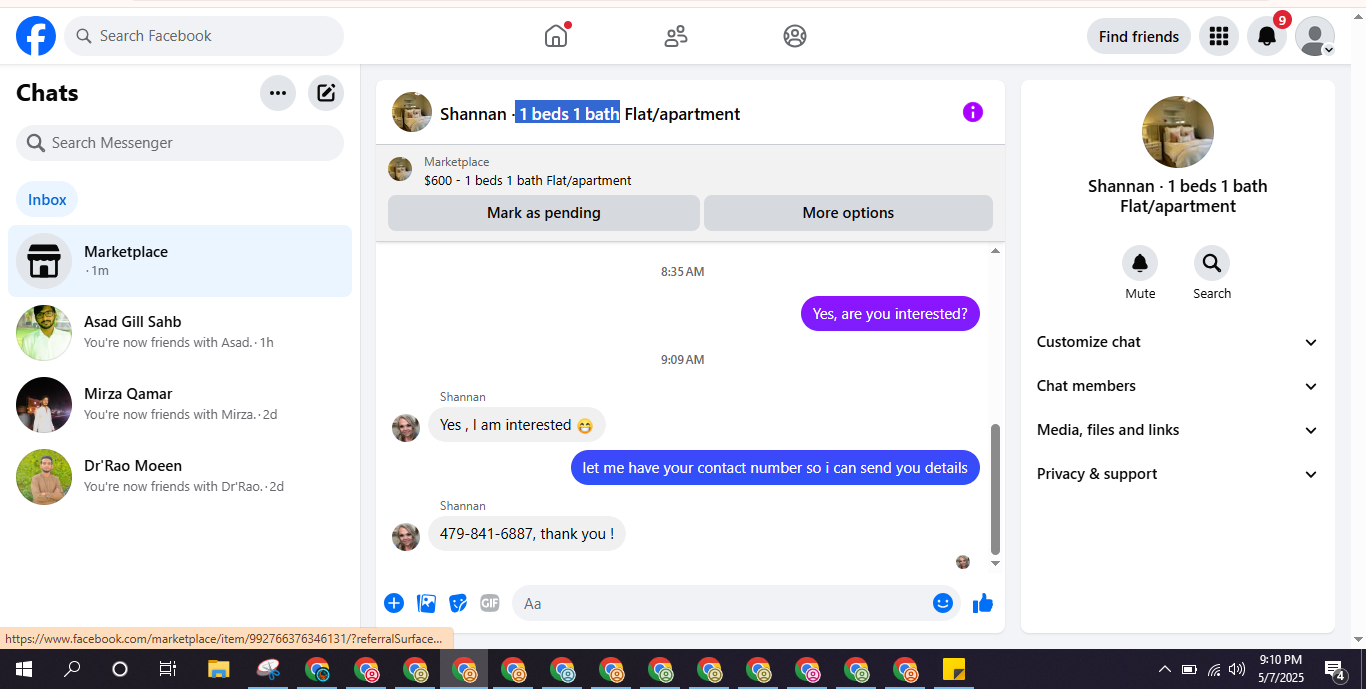Open the Groups icon in top navigation
Image resolution: width=1366 pixels, height=689 pixels.
pos(795,36)
